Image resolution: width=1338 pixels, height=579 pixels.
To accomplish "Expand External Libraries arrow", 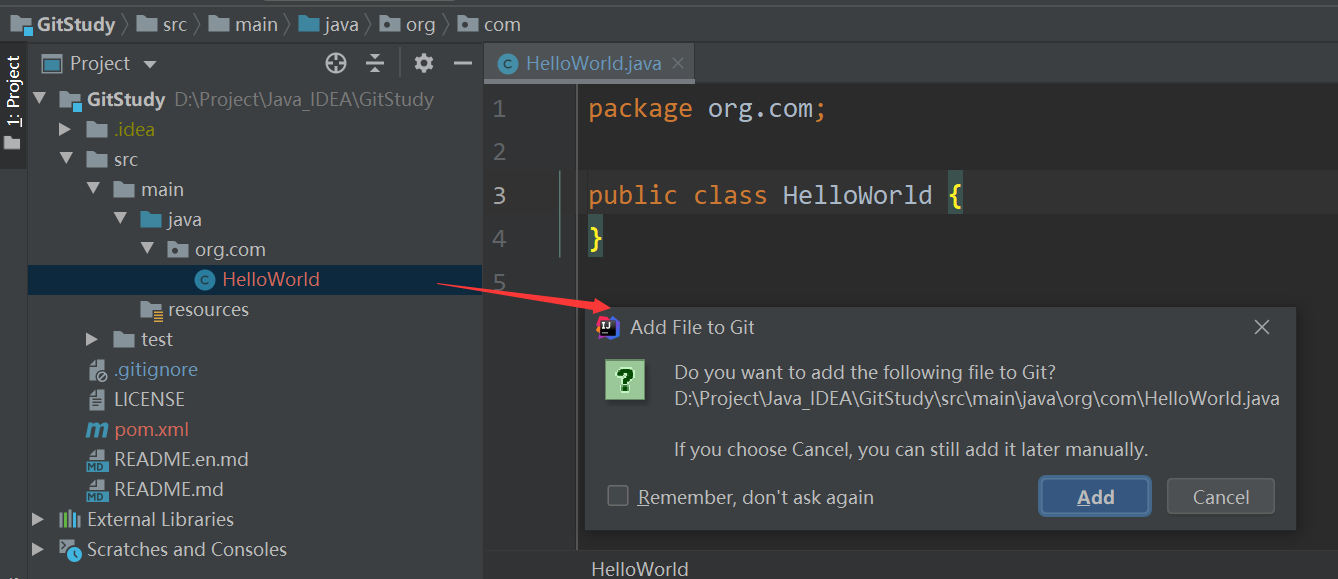I will pos(38,519).
